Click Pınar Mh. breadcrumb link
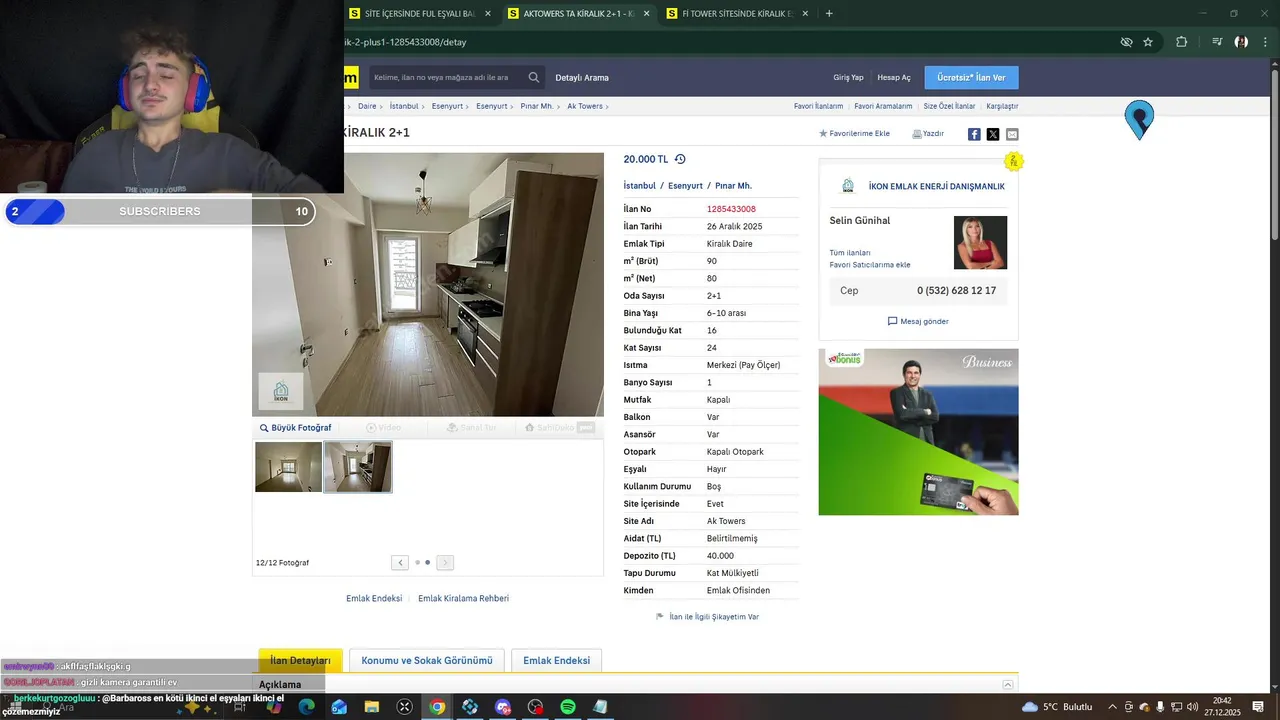 pyautogui.click(x=537, y=106)
